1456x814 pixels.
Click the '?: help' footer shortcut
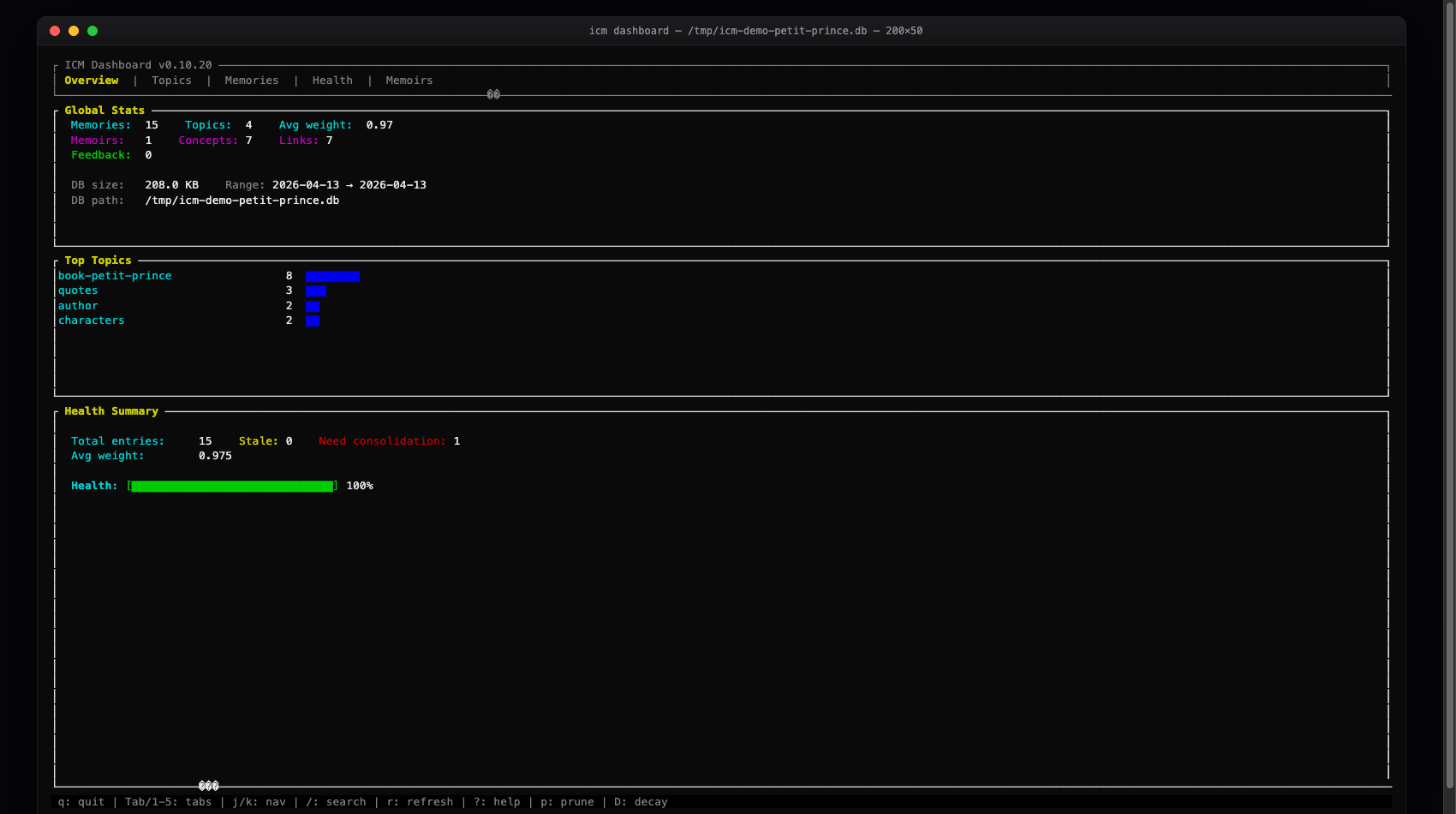498,801
